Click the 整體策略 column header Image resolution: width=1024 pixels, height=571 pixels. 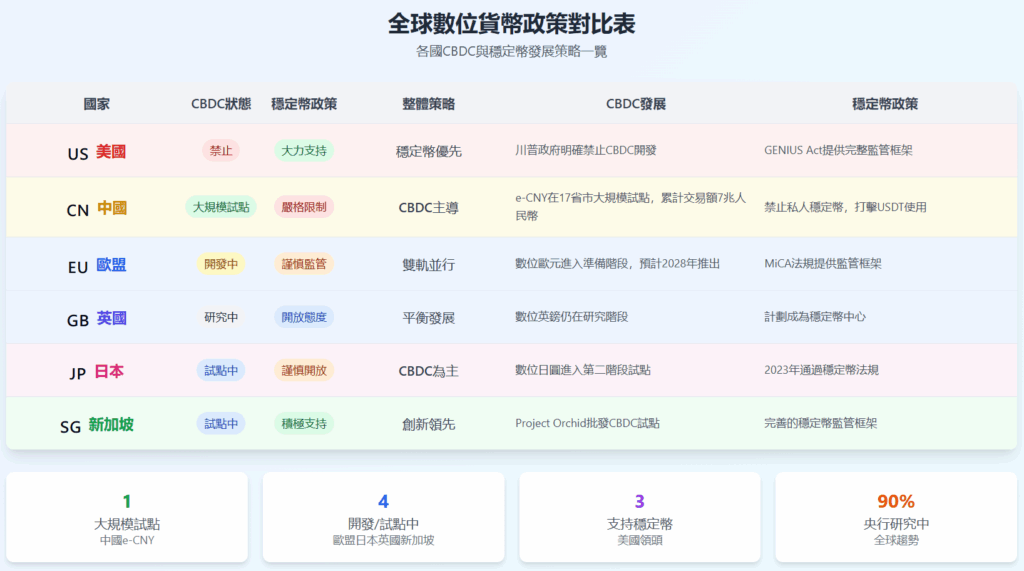428,104
